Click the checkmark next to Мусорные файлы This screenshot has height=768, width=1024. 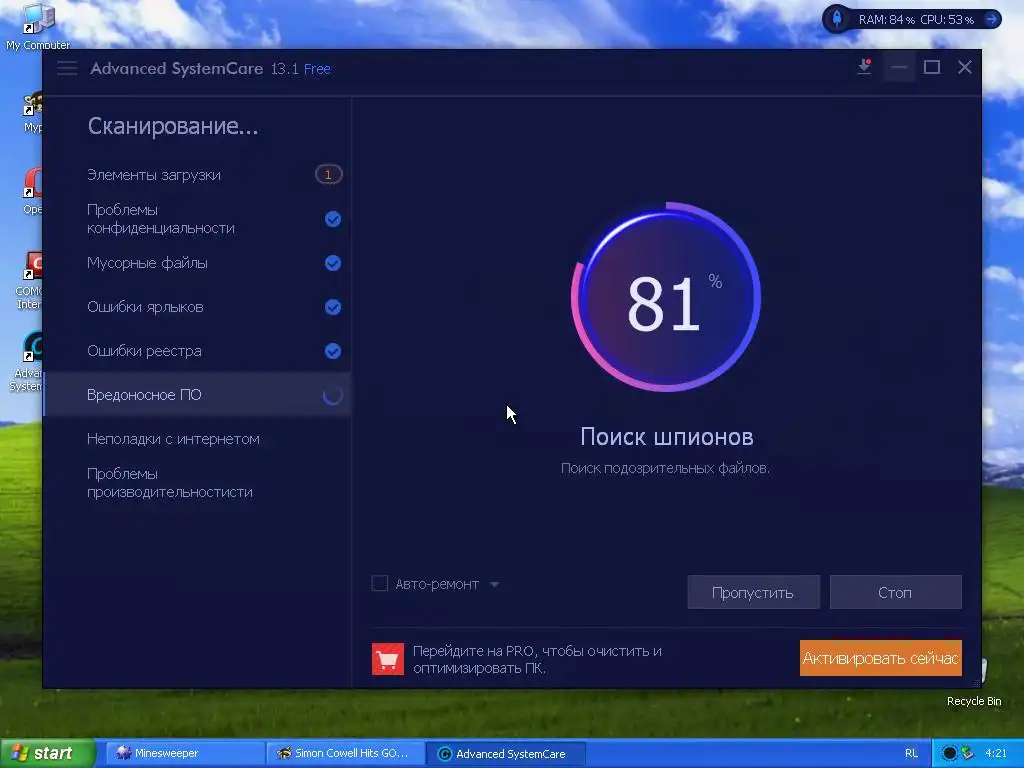(333, 263)
